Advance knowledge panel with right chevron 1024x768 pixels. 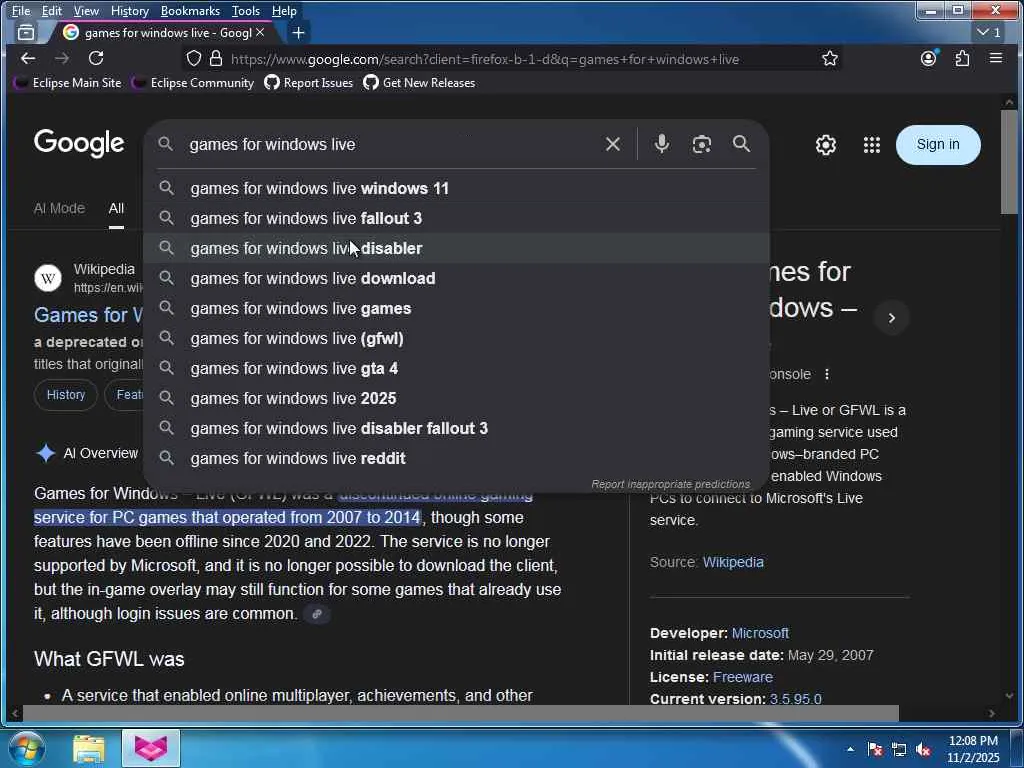[891, 318]
